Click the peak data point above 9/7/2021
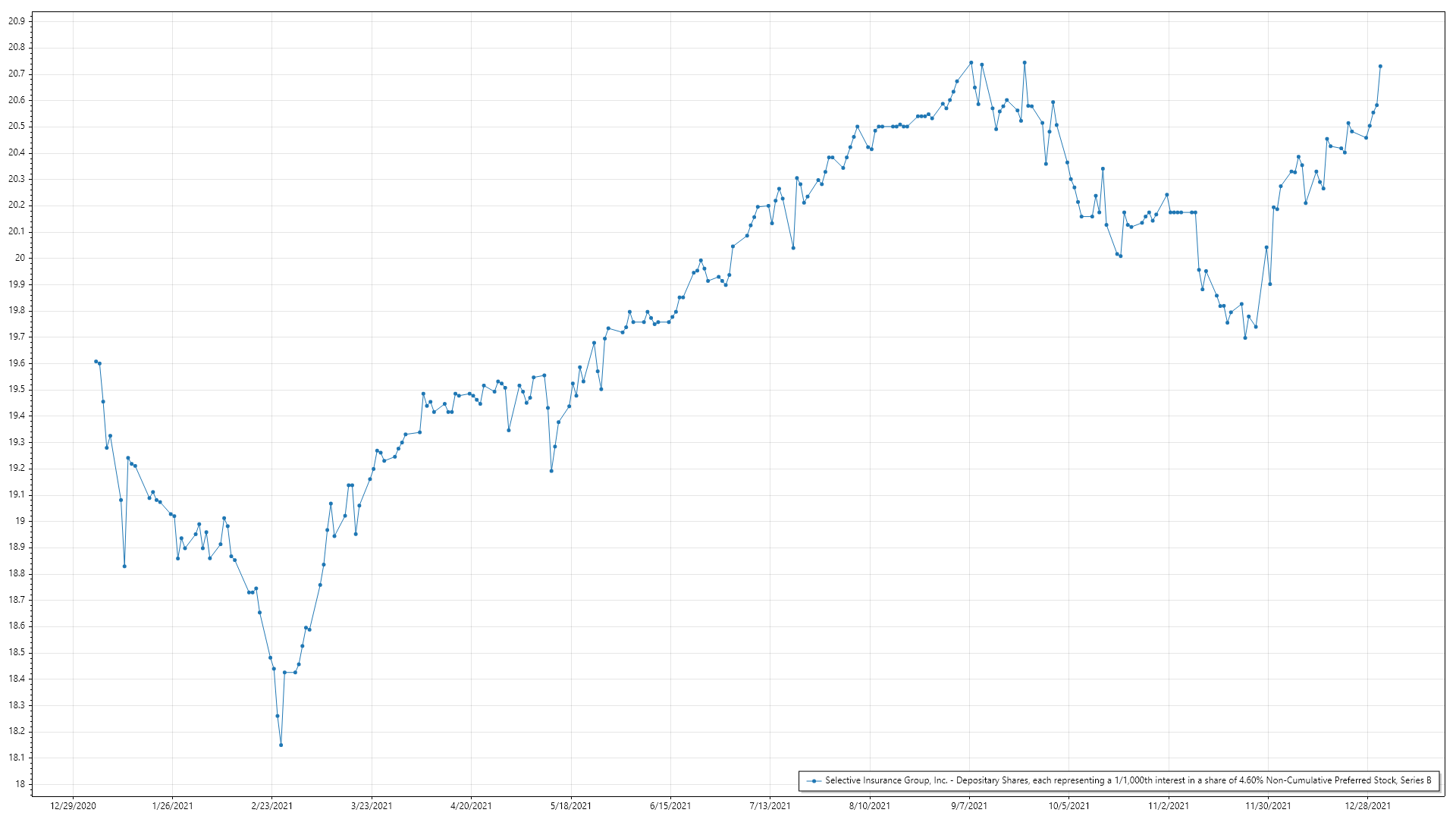1456x819 pixels. point(971,62)
